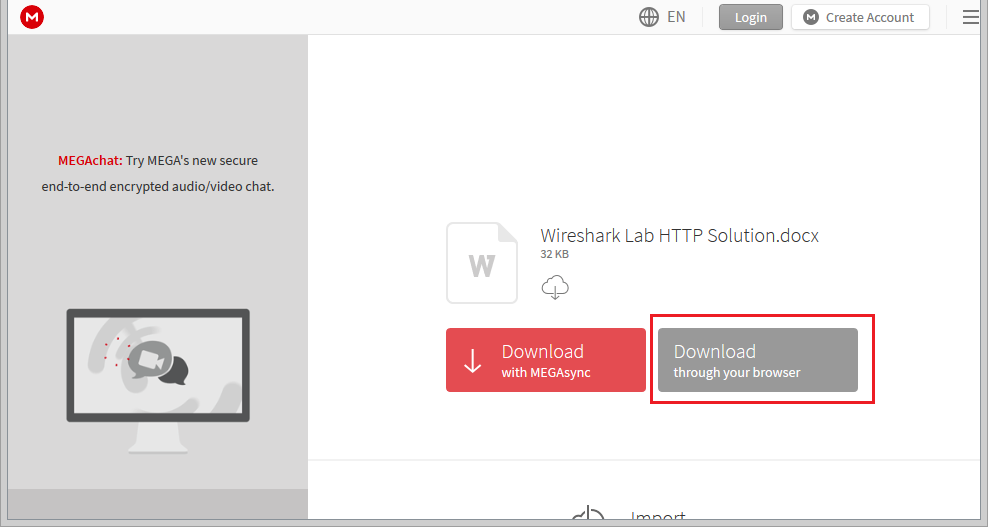The image size is (988, 527).
Task: Click the Login button
Action: click(750, 17)
